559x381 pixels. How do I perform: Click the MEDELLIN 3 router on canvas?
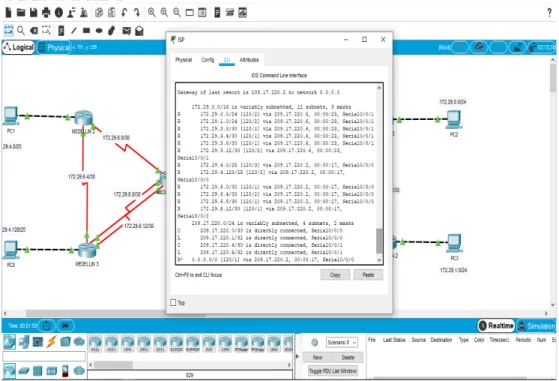click(87, 251)
